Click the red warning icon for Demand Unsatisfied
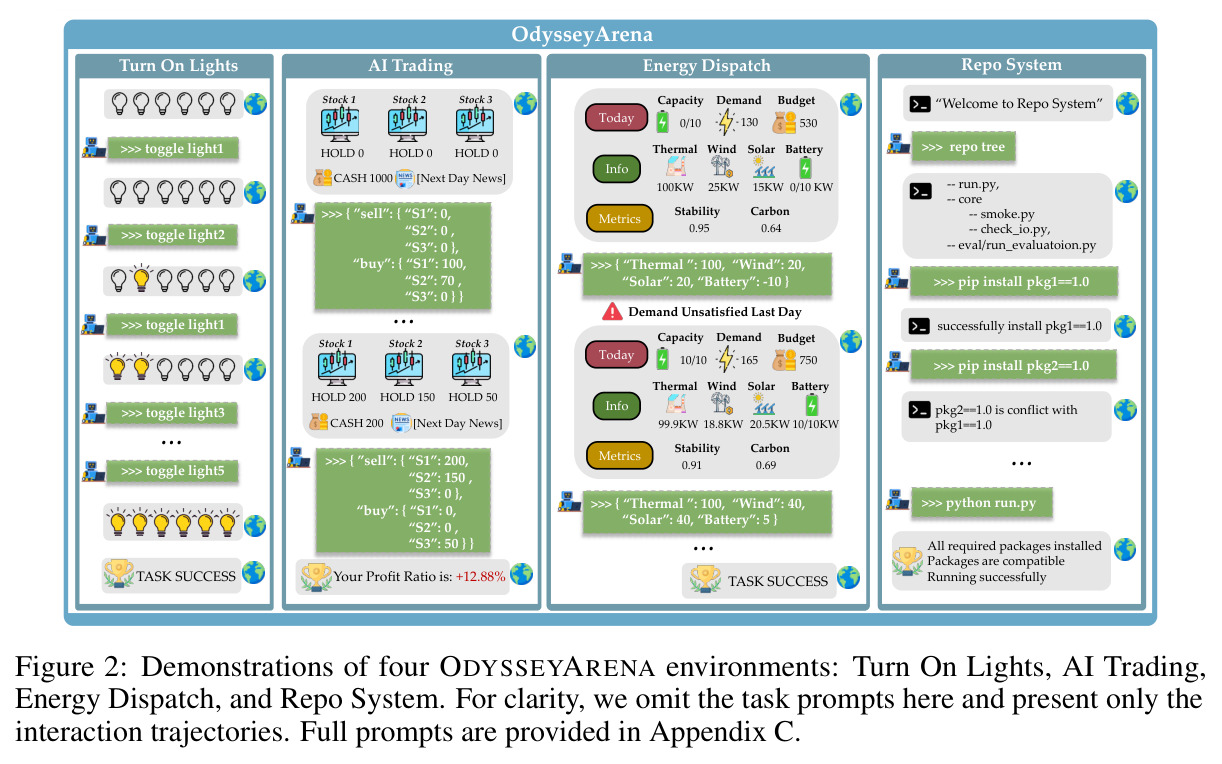 click(612, 312)
